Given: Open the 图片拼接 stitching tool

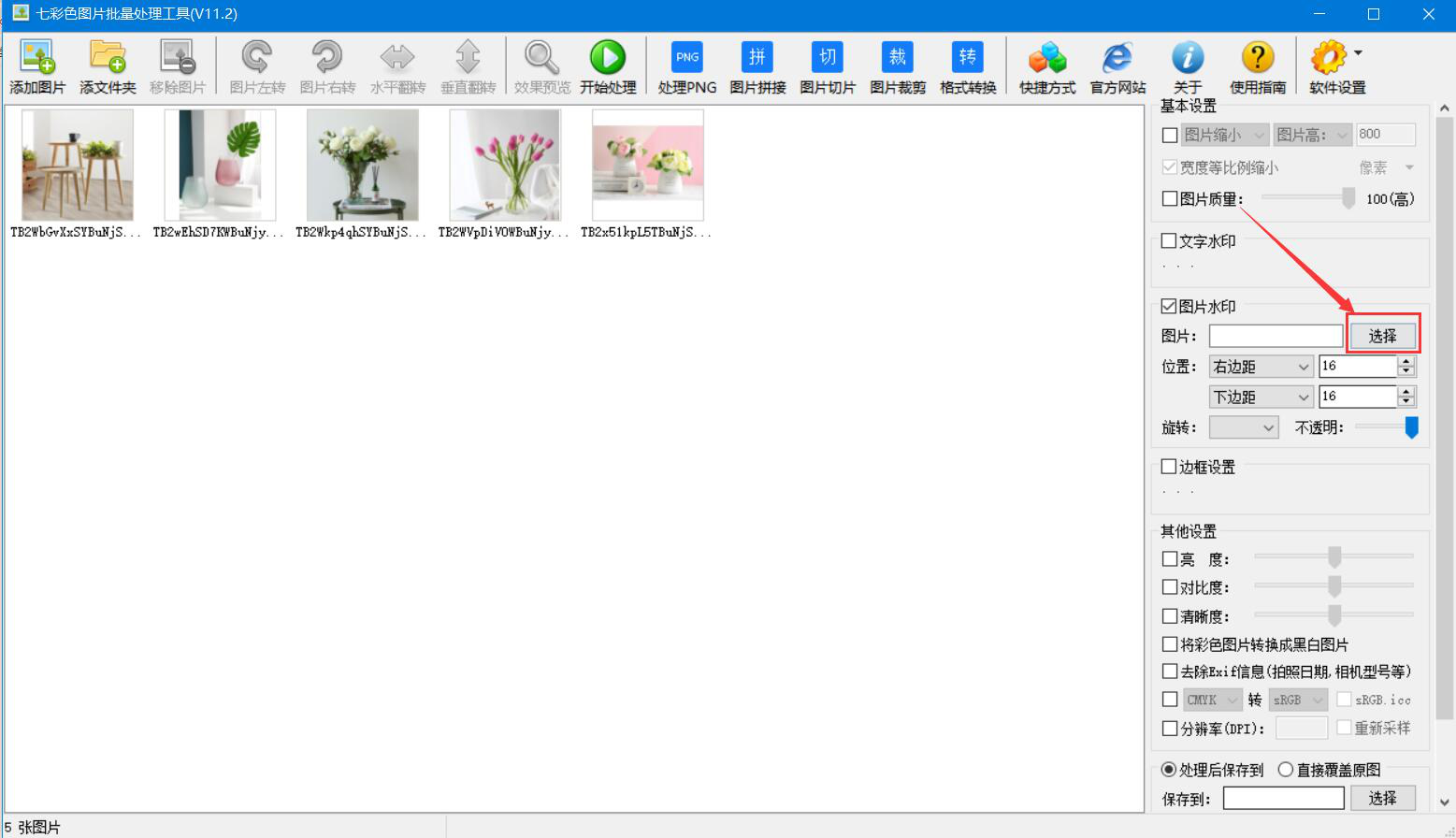Looking at the screenshot, I should click(757, 66).
